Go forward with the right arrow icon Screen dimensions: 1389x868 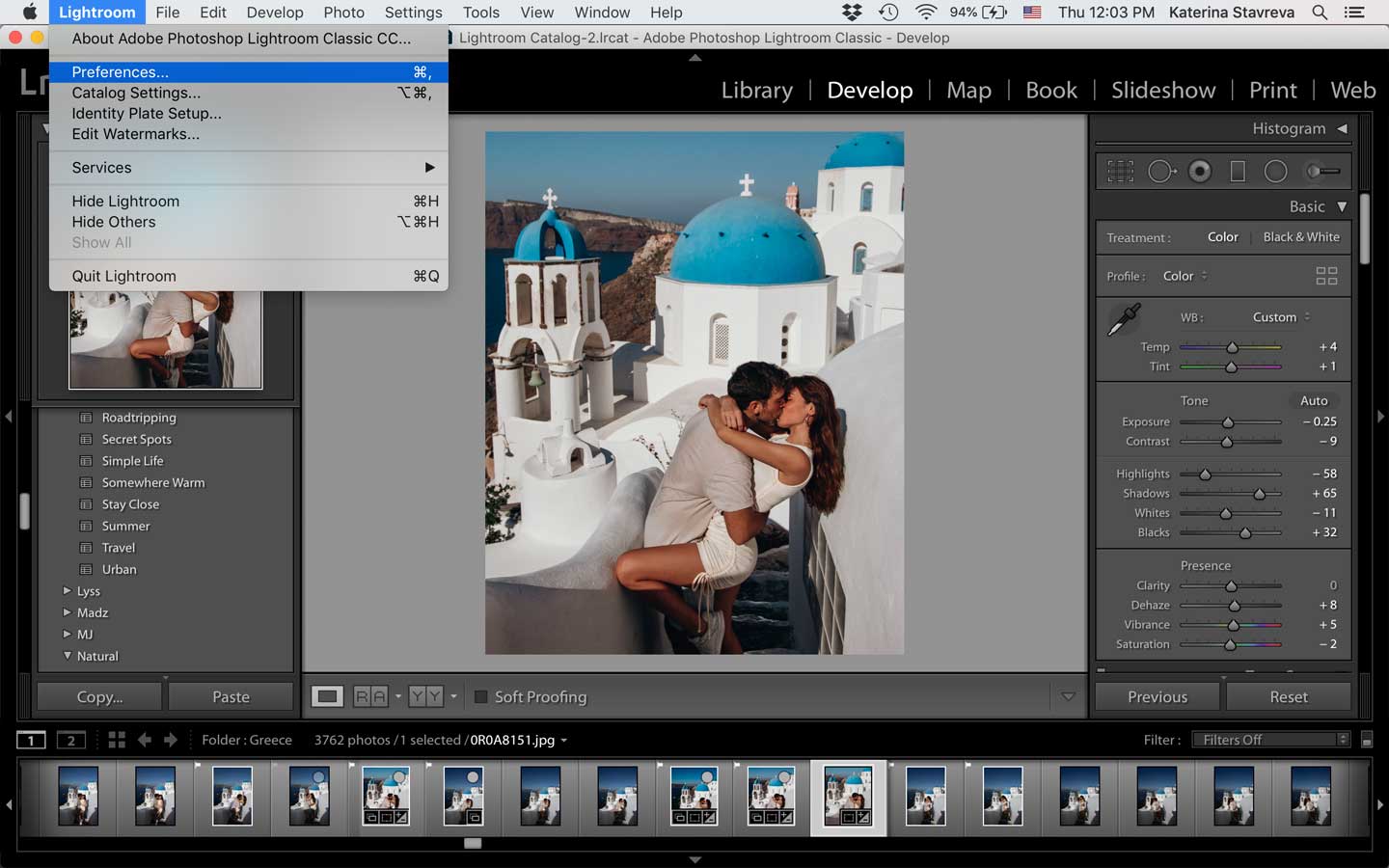(x=171, y=740)
